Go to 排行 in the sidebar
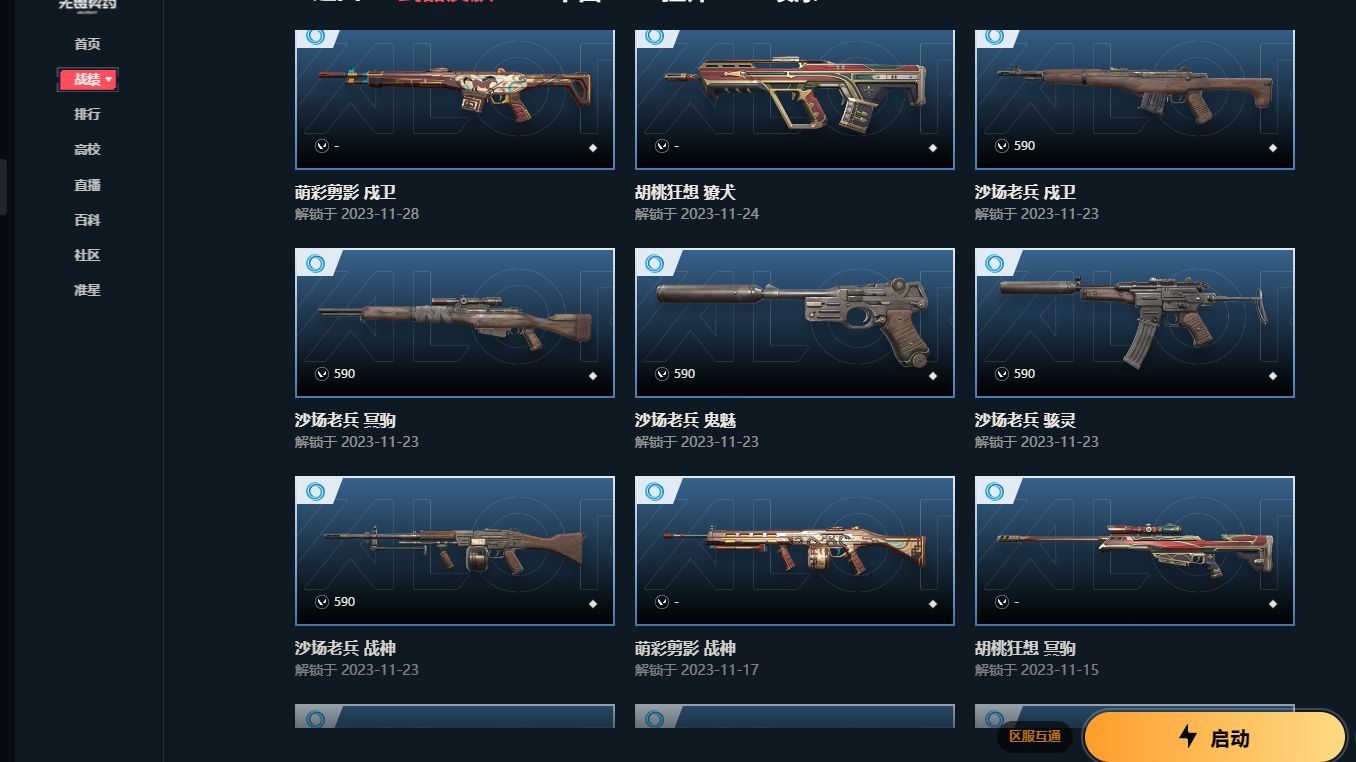This screenshot has width=1356, height=762. point(87,114)
